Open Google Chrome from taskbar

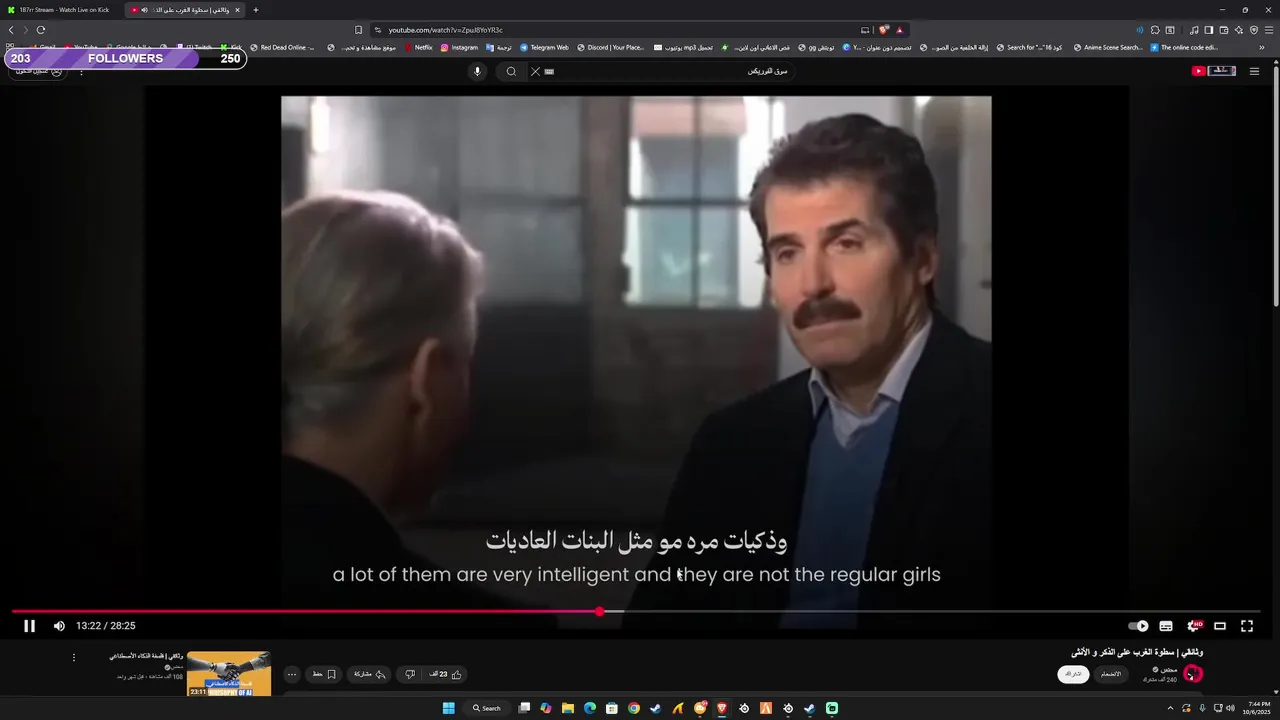[634, 708]
